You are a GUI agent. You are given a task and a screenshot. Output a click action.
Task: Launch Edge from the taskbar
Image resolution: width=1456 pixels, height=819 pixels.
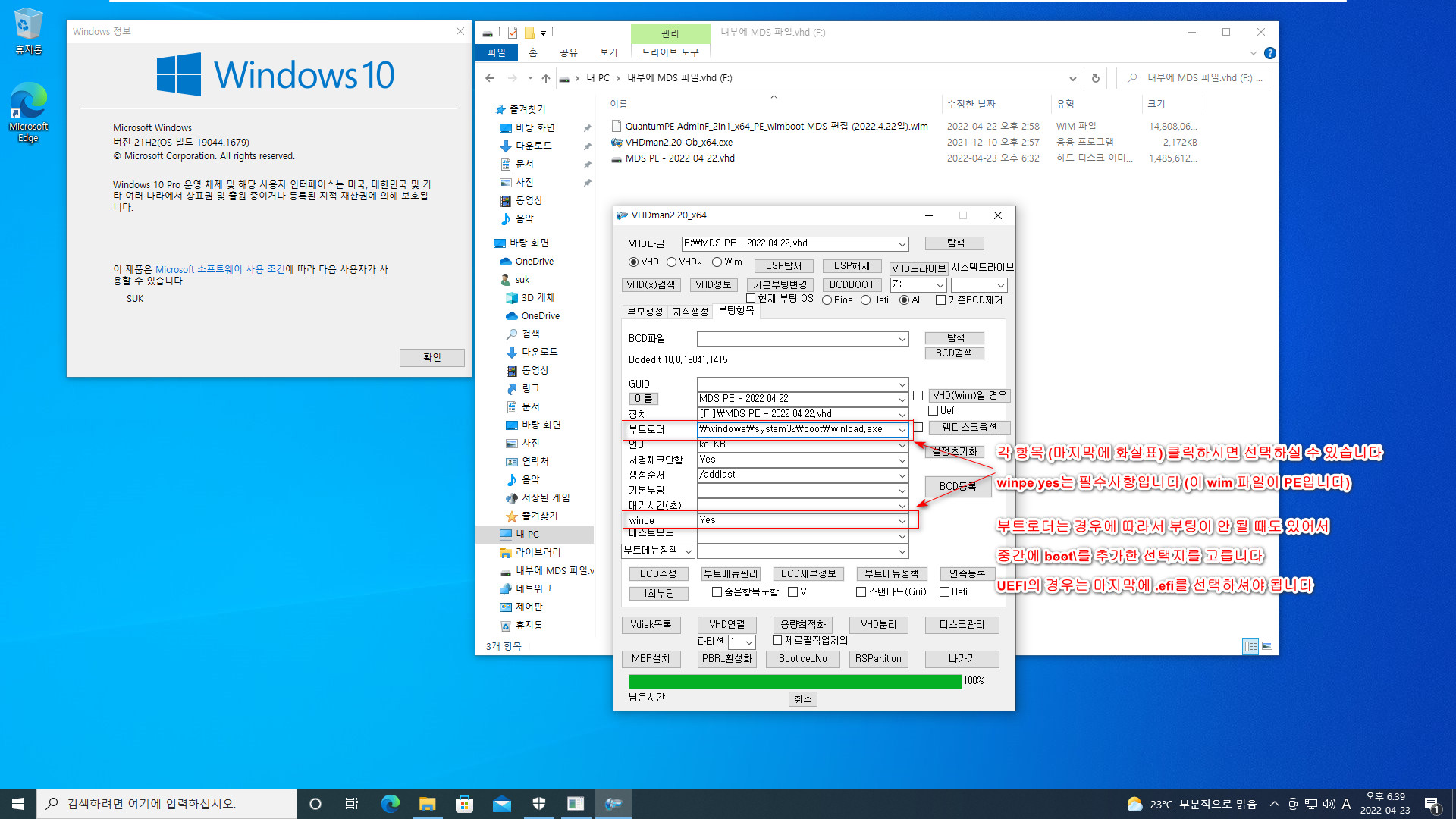coord(390,804)
